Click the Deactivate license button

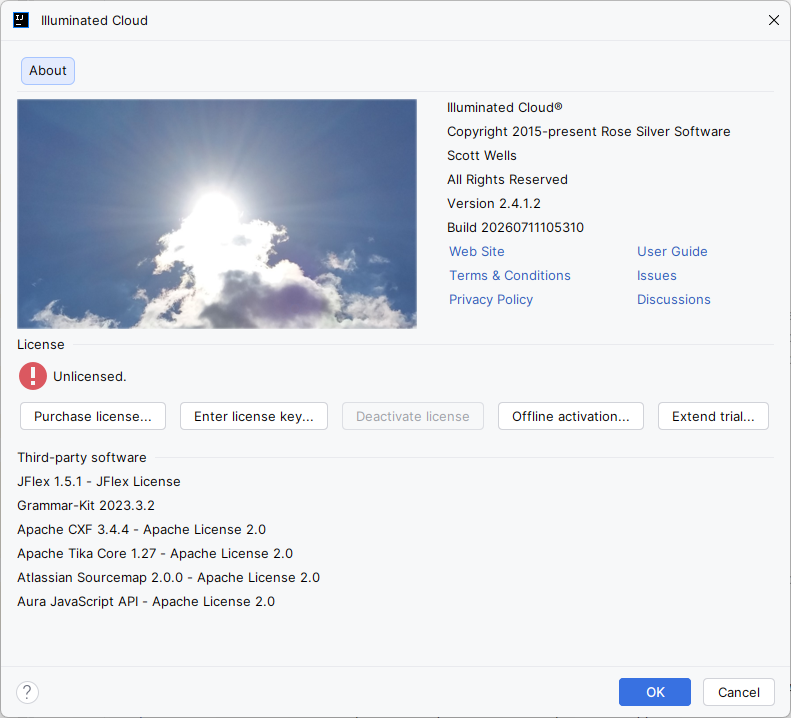click(x=413, y=416)
